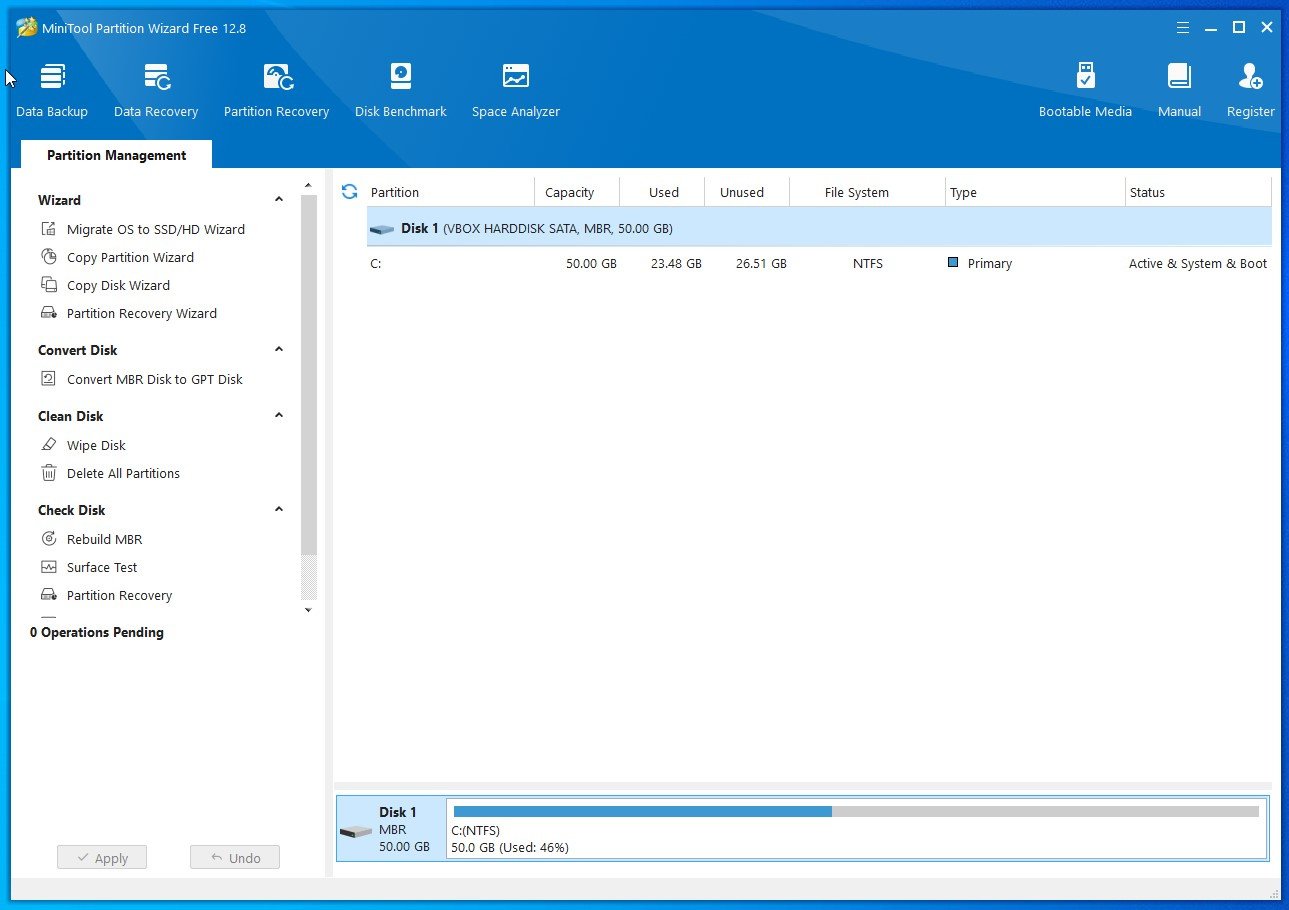
Task: Click the Delete All Partitions trash icon
Action: click(x=48, y=473)
